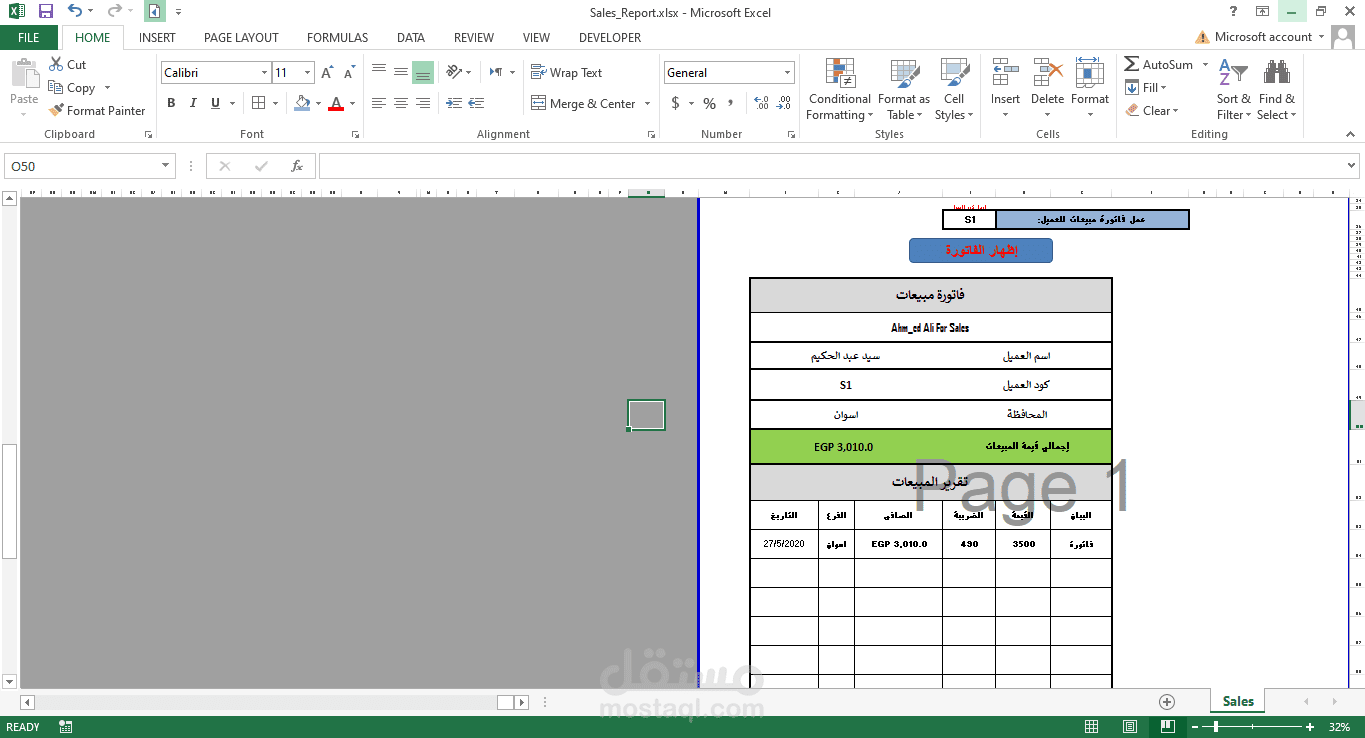
Task: Switch to Normal view in status bar
Action: (x=1092, y=727)
